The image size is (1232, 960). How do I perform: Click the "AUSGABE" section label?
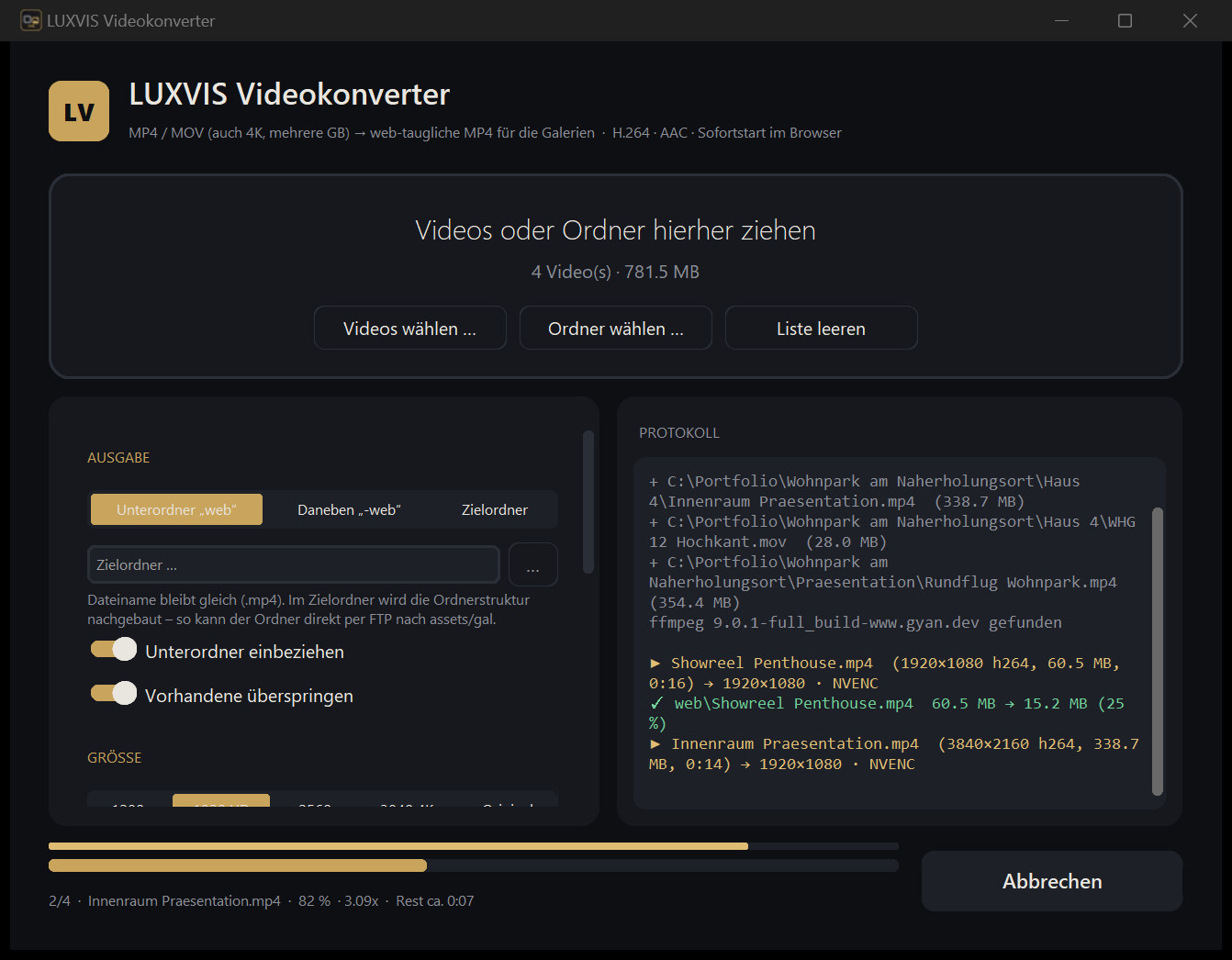point(118,457)
